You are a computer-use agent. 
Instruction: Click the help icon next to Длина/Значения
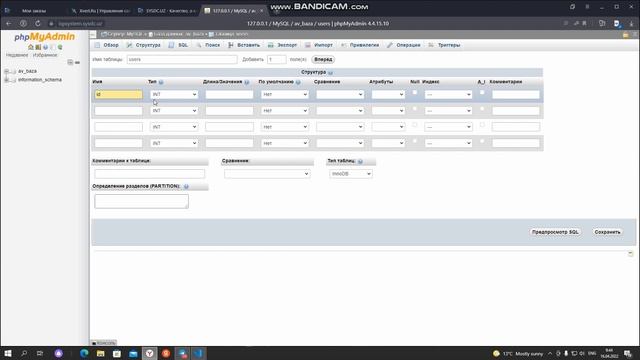(247, 82)
